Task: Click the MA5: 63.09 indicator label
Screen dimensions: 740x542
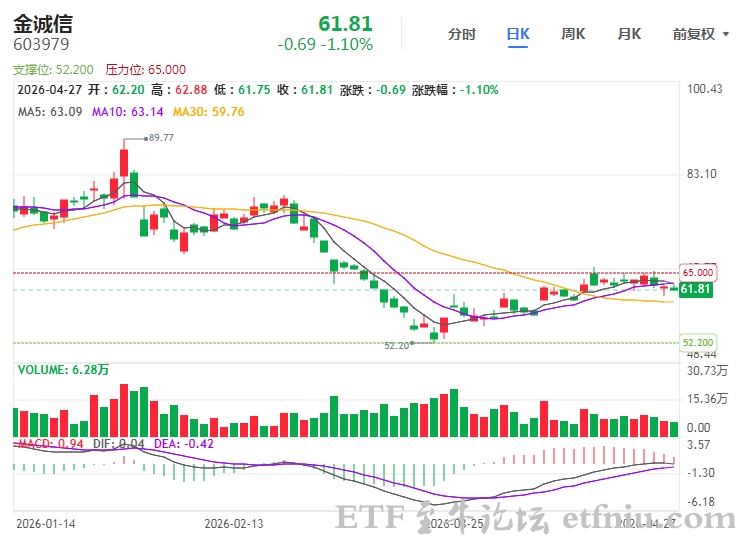Action: click(x=50, y=112)
